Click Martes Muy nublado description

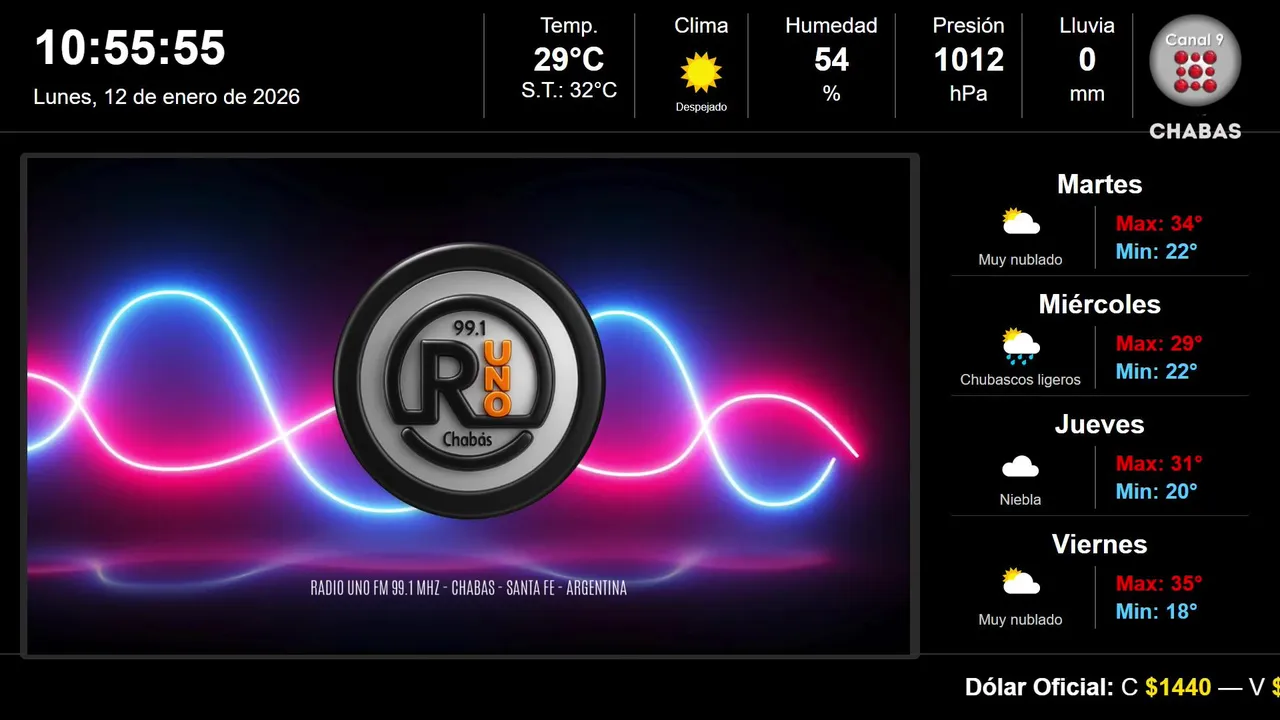(1020, 259)
